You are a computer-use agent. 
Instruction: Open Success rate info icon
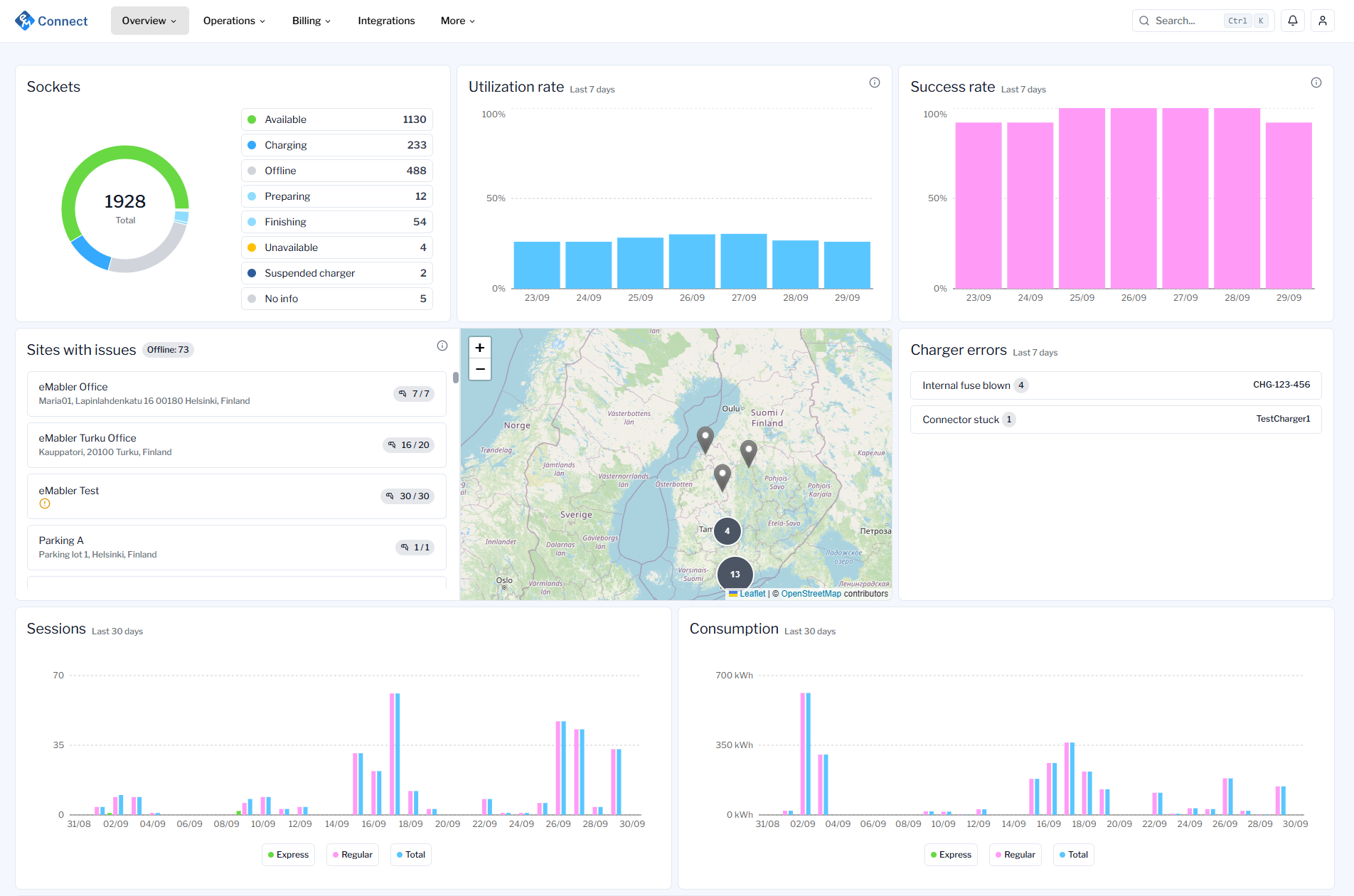(x=1316, y=83)
